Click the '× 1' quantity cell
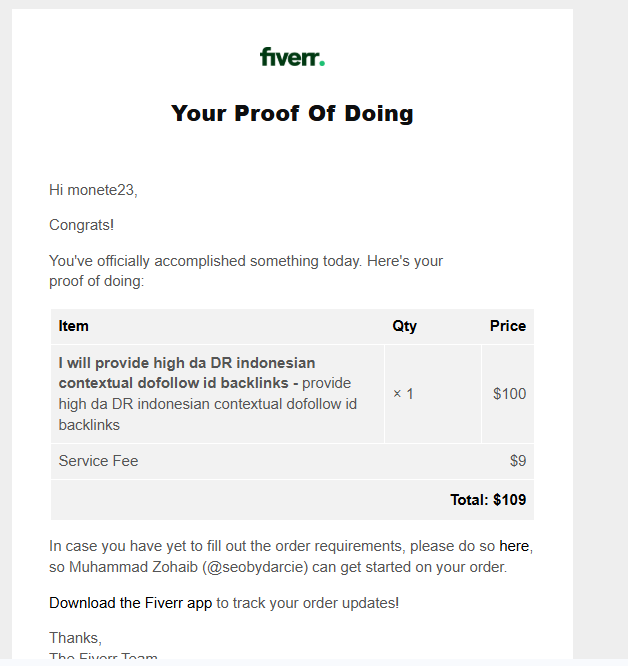Screen dimensions: 628x666 (403, 394)
